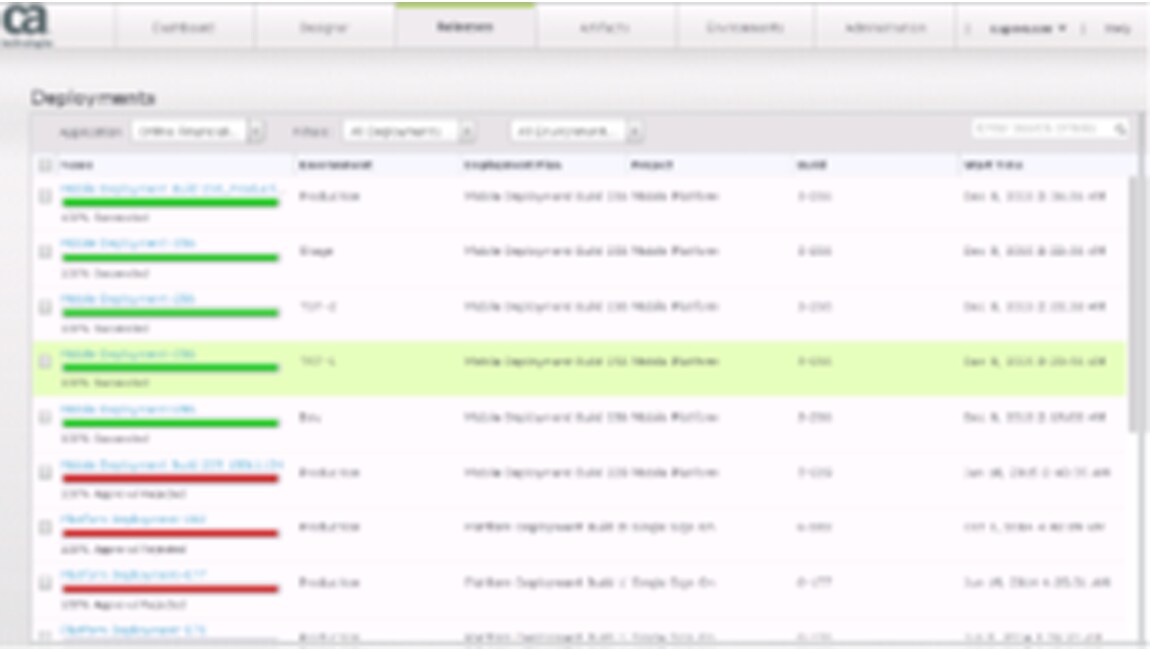Screen dimensions: 1150x650
Task: Select the Releases tab
Action: pyautogui.click(x=464, y=27)
